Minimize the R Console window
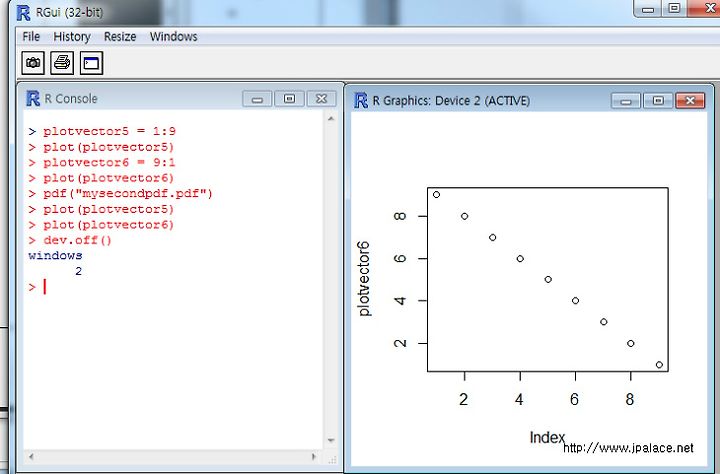Viewport: 720px width, 474px height. pyautogui.click(x=257, y=99)
